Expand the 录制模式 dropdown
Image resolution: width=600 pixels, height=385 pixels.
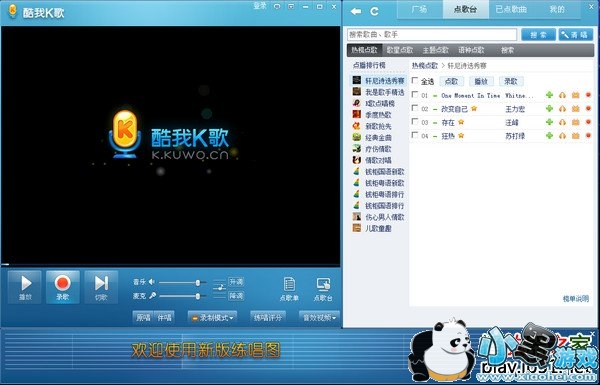coord(212,318)
